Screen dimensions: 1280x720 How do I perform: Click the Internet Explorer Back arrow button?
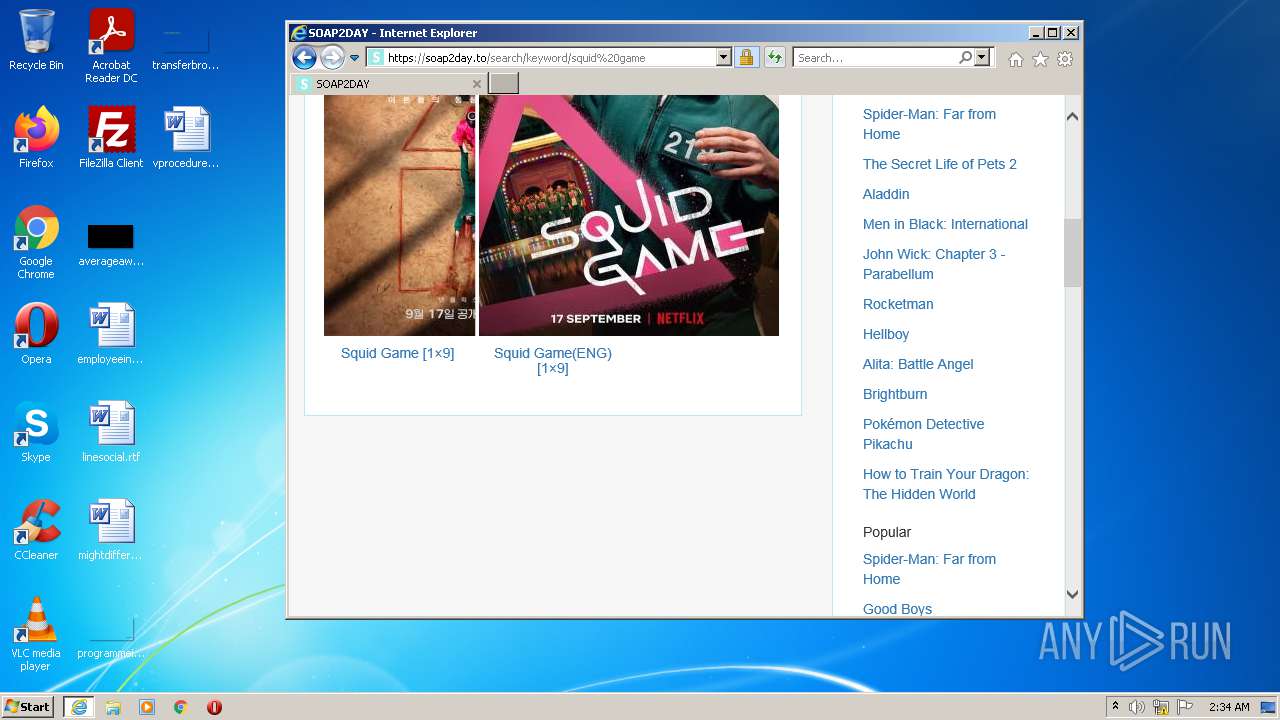[x=304, y=58]
